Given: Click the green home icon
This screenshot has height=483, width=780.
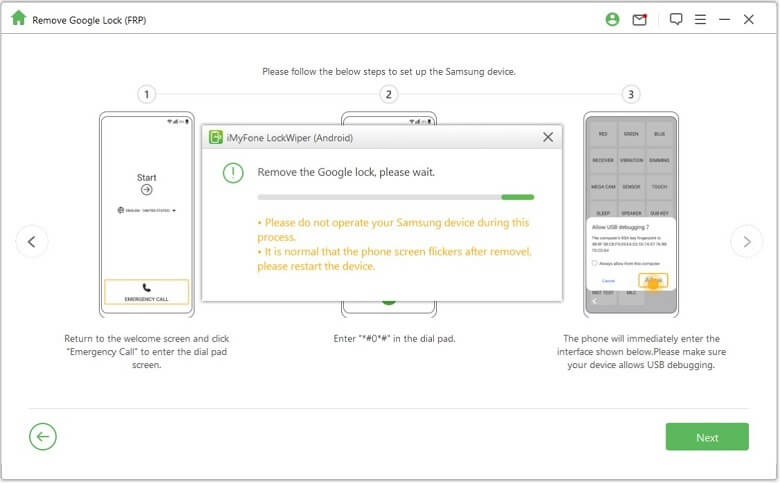Looking at the screenshot, I should coord(18,18).
